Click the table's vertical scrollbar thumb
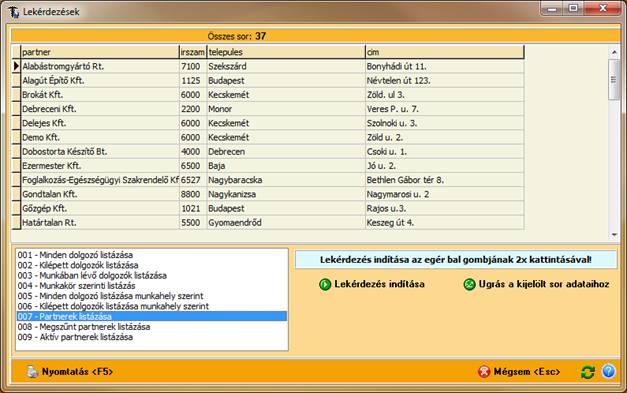This screenshot has width=627, height=393. pos(614,80)
